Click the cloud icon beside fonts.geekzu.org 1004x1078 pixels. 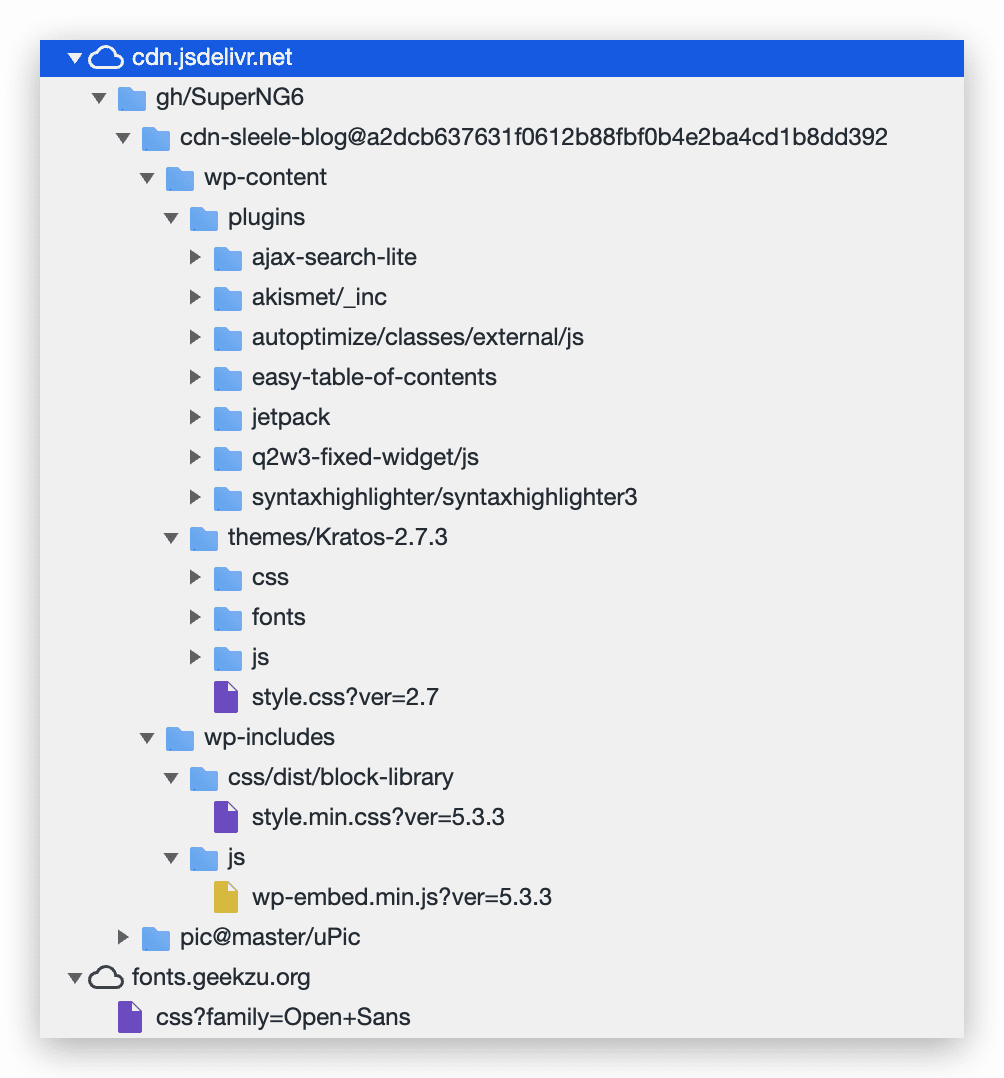107,978
